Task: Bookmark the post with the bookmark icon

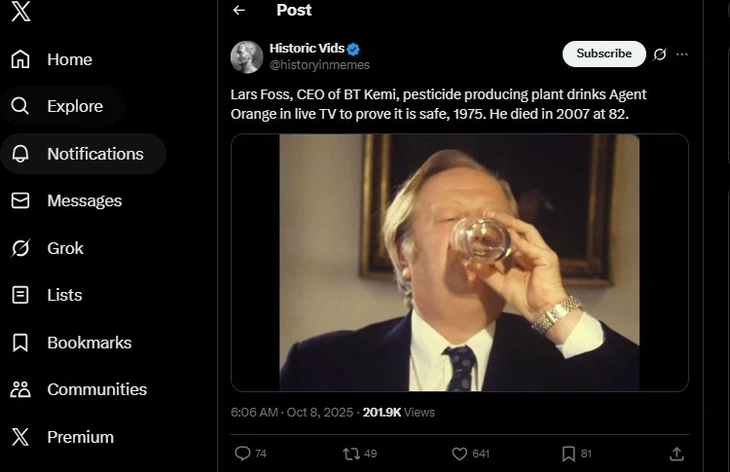Action: [x=568, y=453]
